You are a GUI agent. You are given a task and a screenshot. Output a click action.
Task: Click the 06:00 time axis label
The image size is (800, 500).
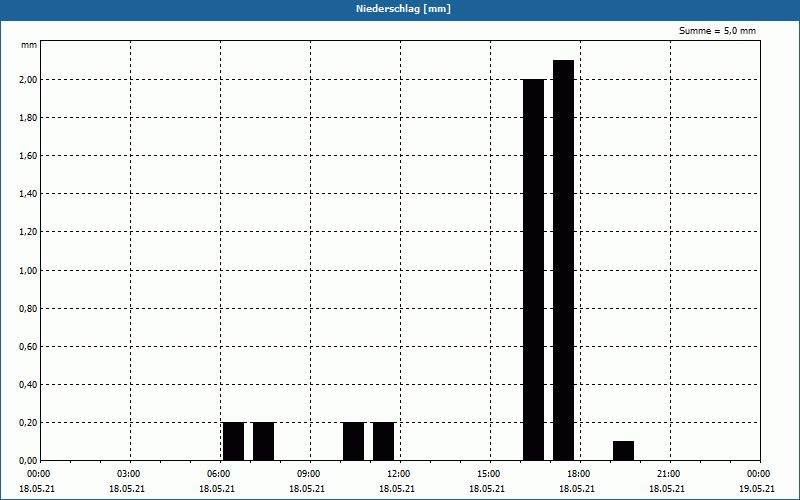(x=219, y=474)
